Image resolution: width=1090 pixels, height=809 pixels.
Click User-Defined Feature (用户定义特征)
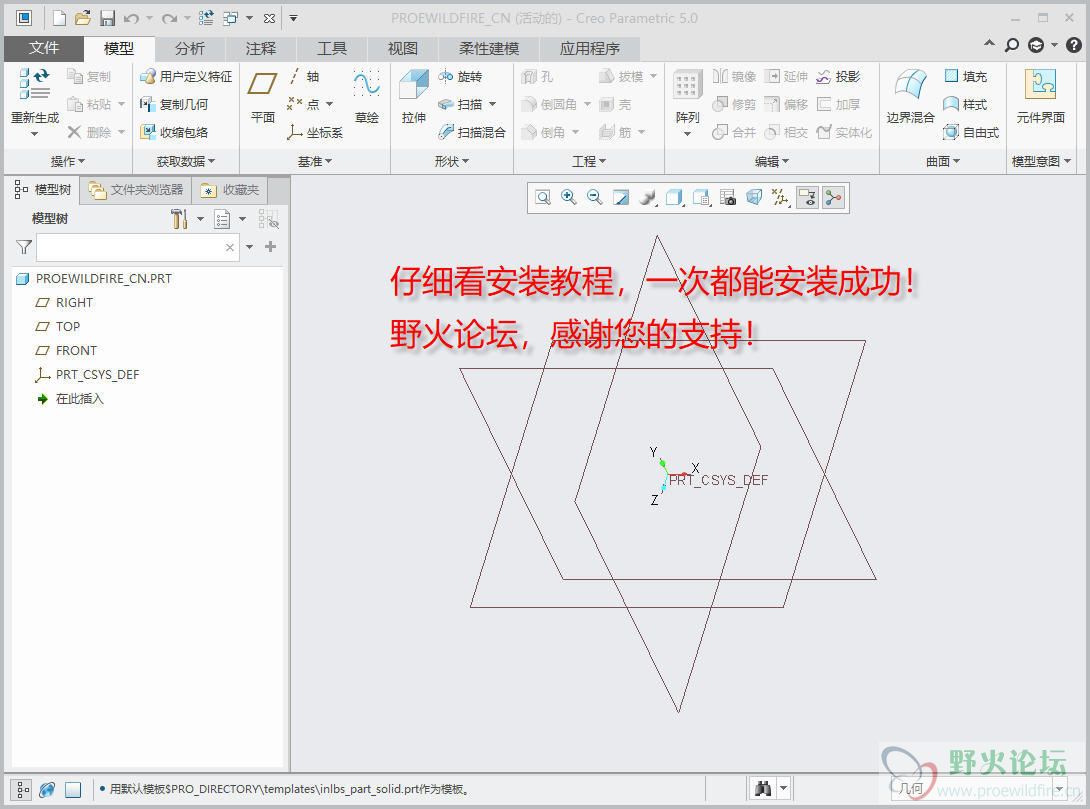point(186,76)
